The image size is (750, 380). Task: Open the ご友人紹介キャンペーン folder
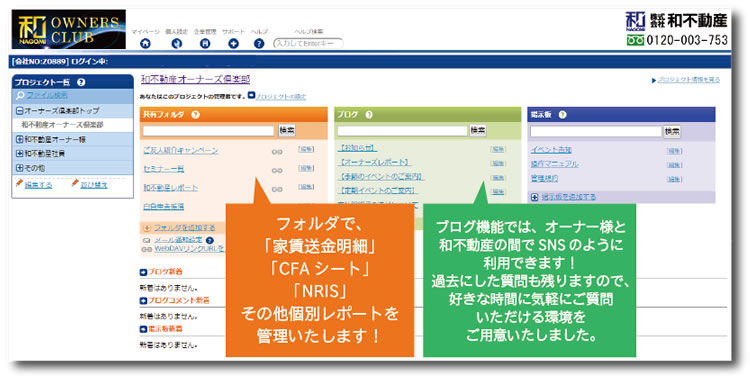click(x=181, y=150)
